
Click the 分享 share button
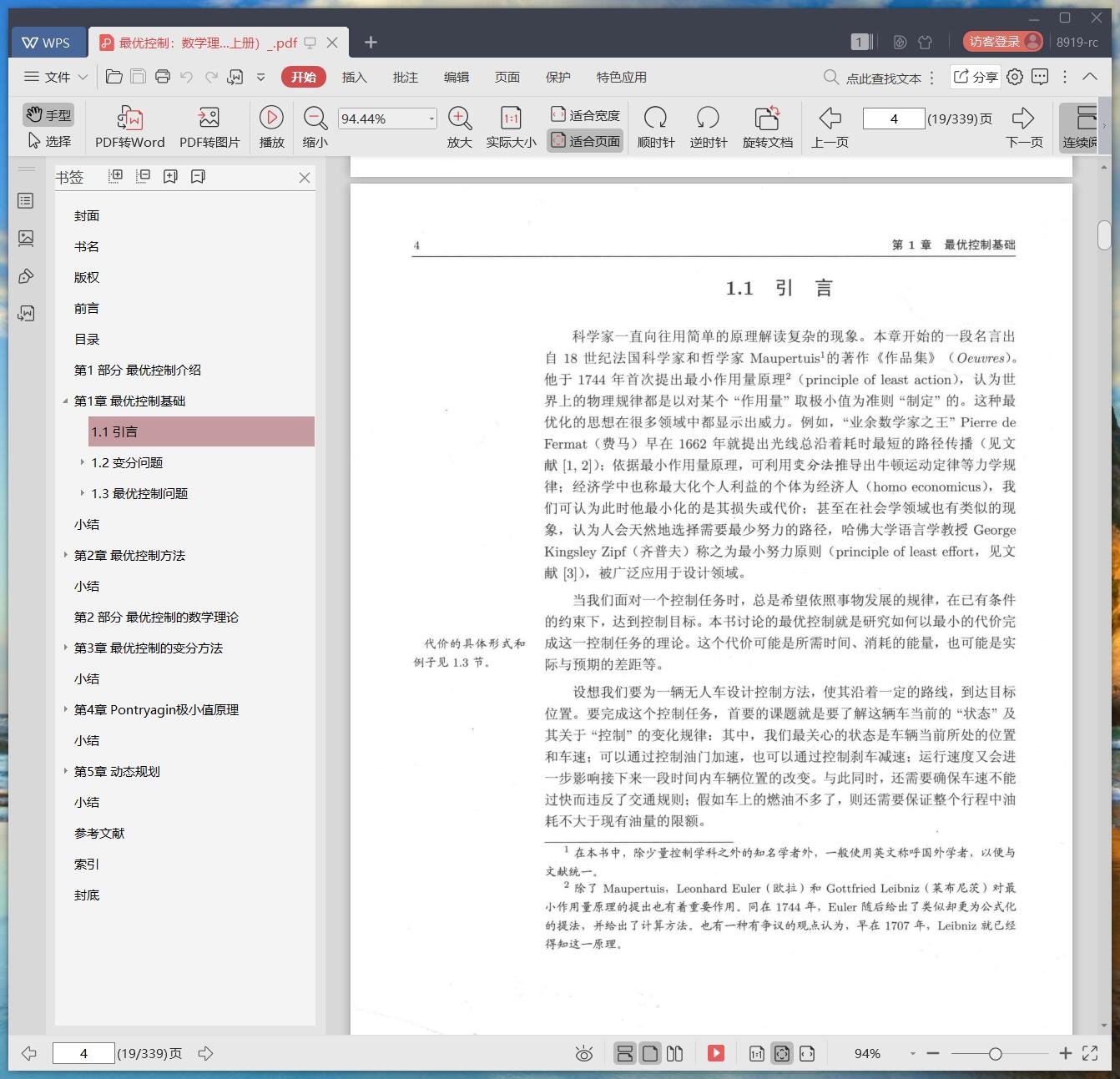[976, 77]
